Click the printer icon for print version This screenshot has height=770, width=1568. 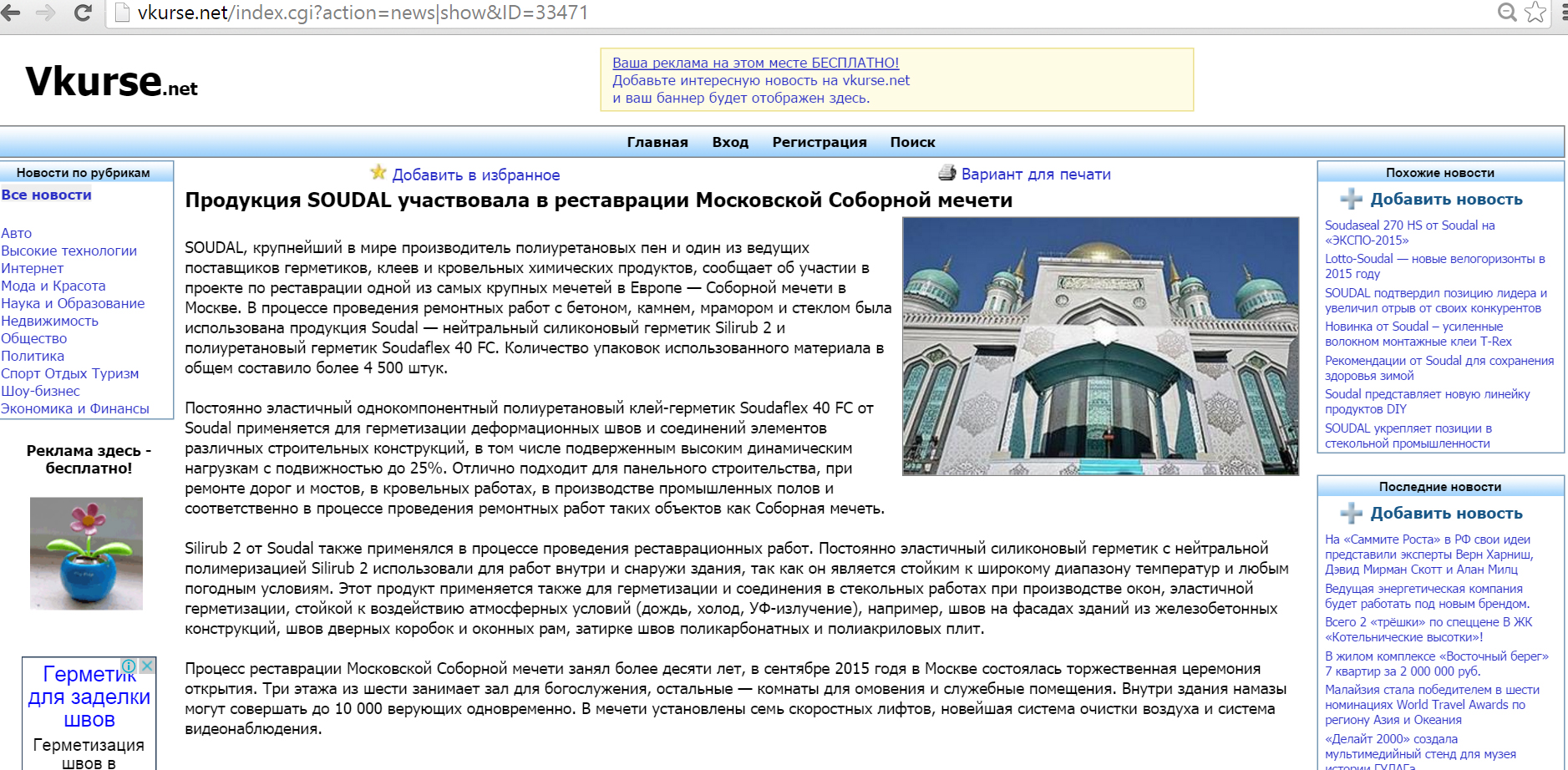tap(946, 173)
